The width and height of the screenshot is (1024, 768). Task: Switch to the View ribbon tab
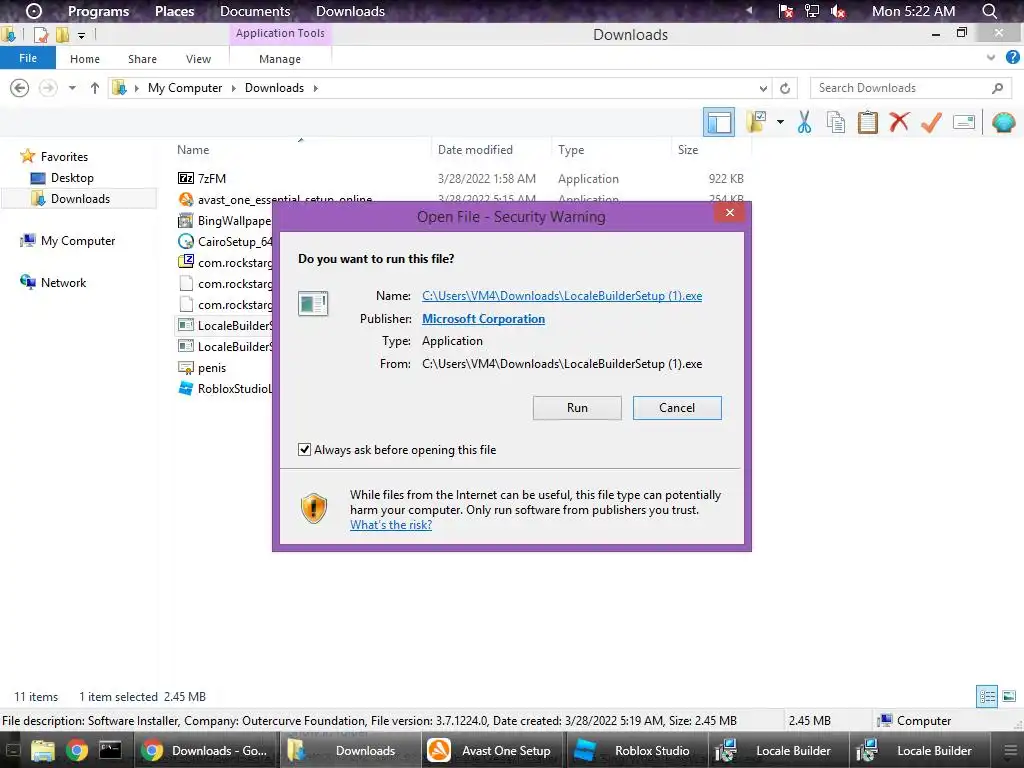[198, 59]
